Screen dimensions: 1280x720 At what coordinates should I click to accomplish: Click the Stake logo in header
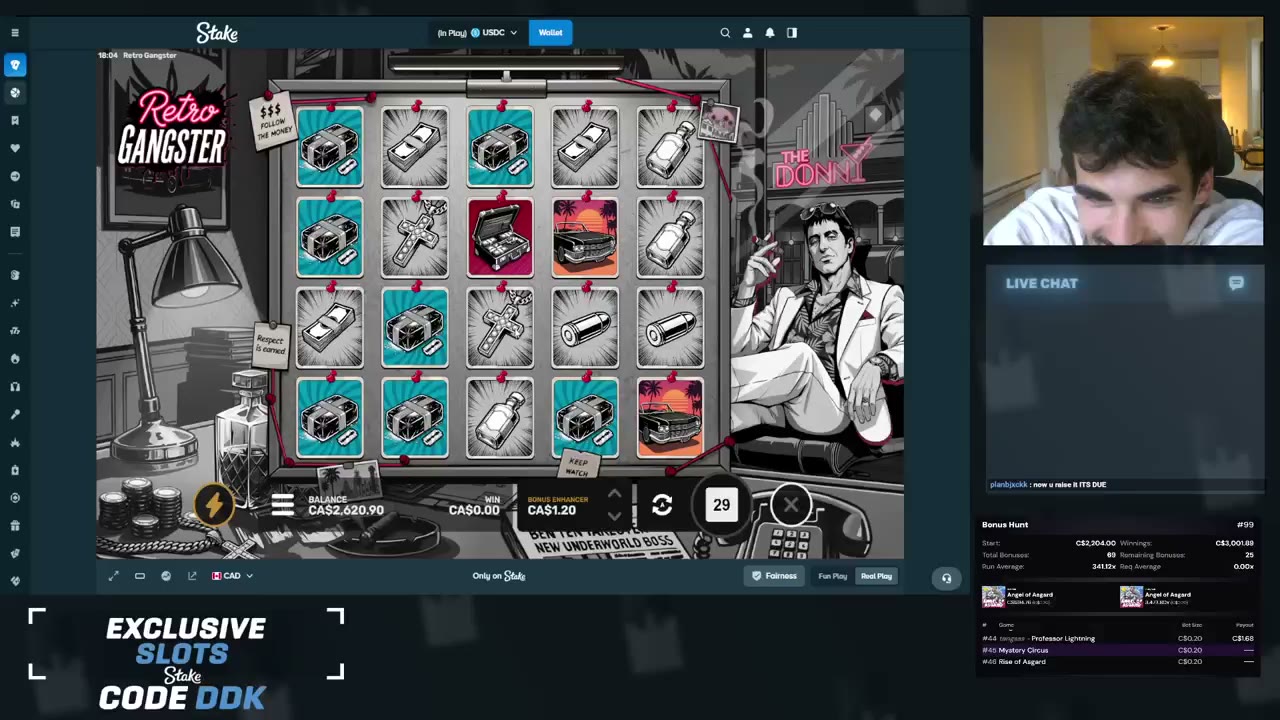coord(217,33)
